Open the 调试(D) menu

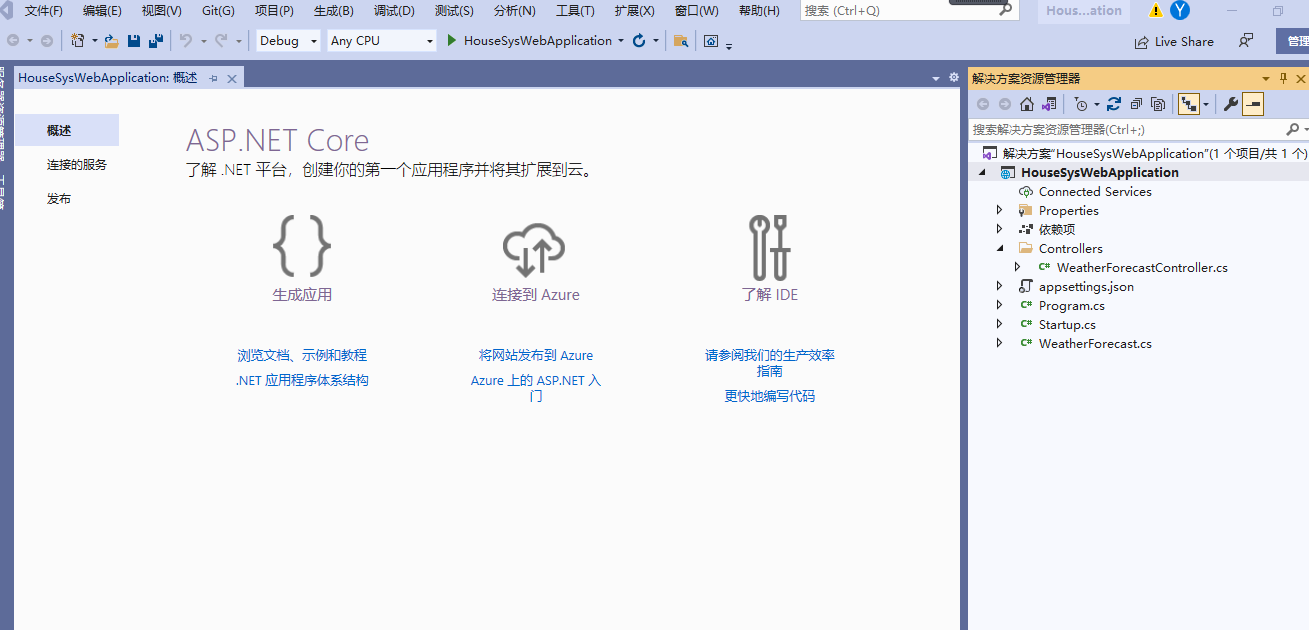coord(394,11)
